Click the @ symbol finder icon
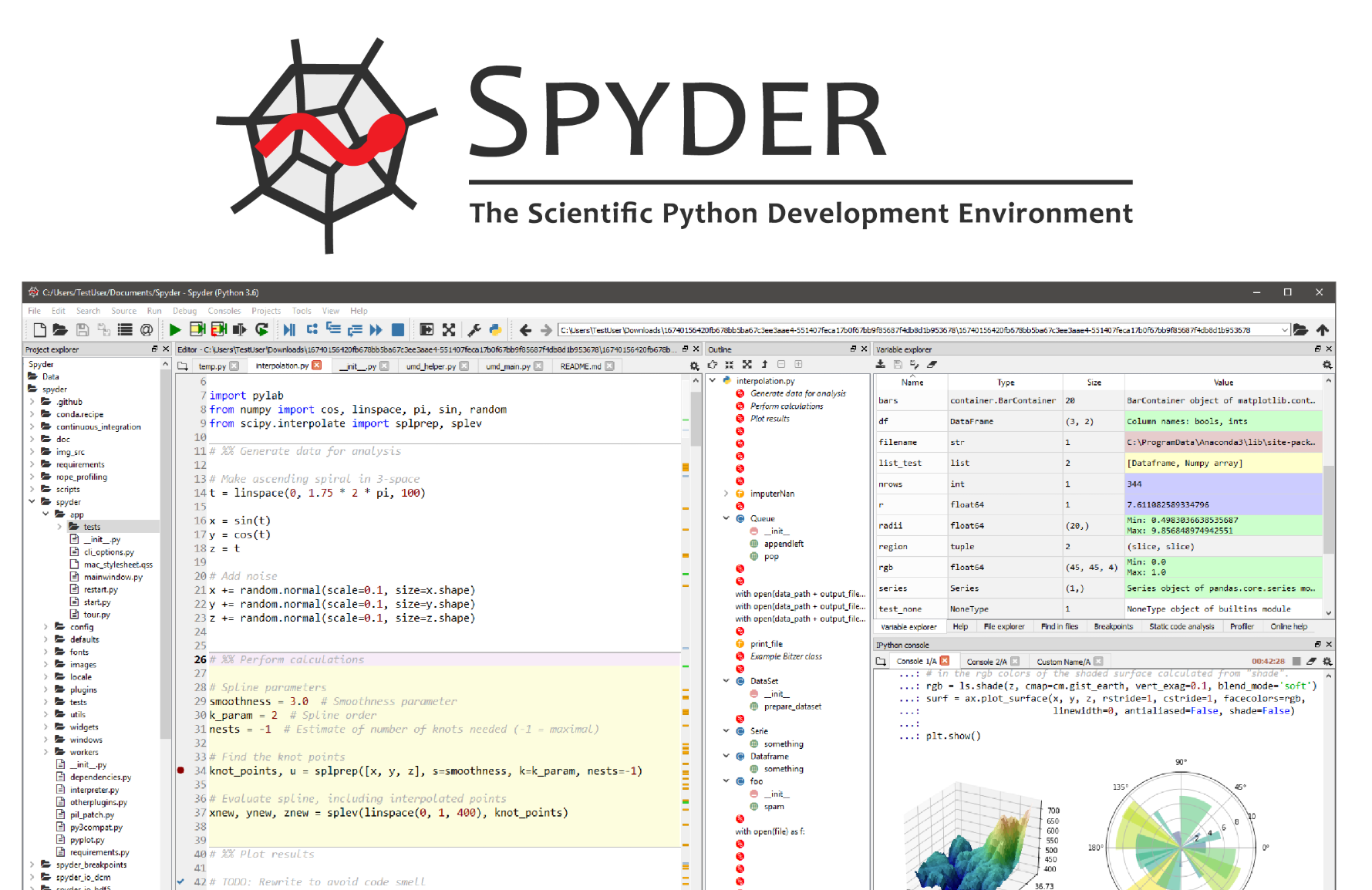Screen dimensions: 1372x890 [147, 330]
